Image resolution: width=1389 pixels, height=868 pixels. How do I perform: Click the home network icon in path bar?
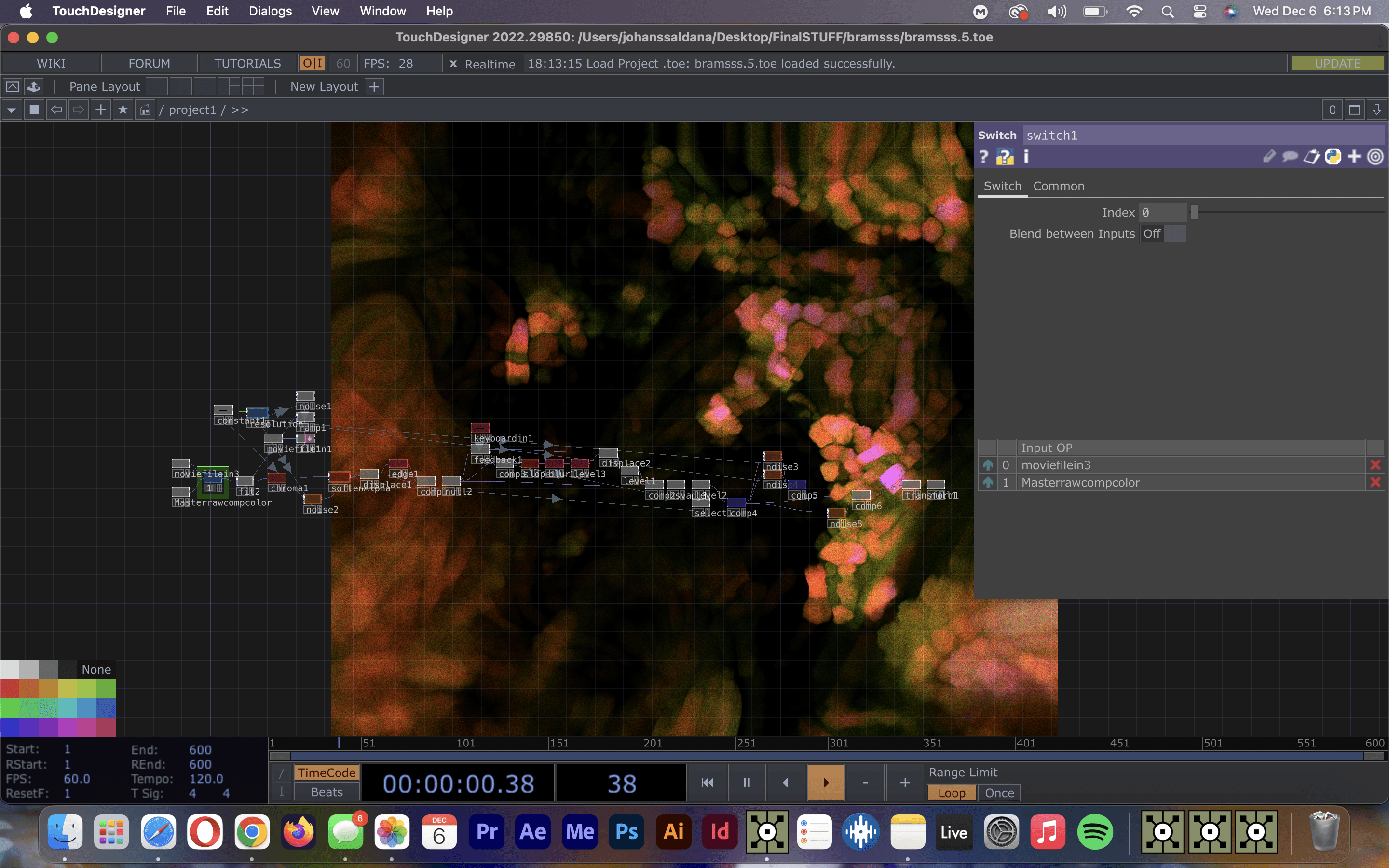tap(145, 109)
